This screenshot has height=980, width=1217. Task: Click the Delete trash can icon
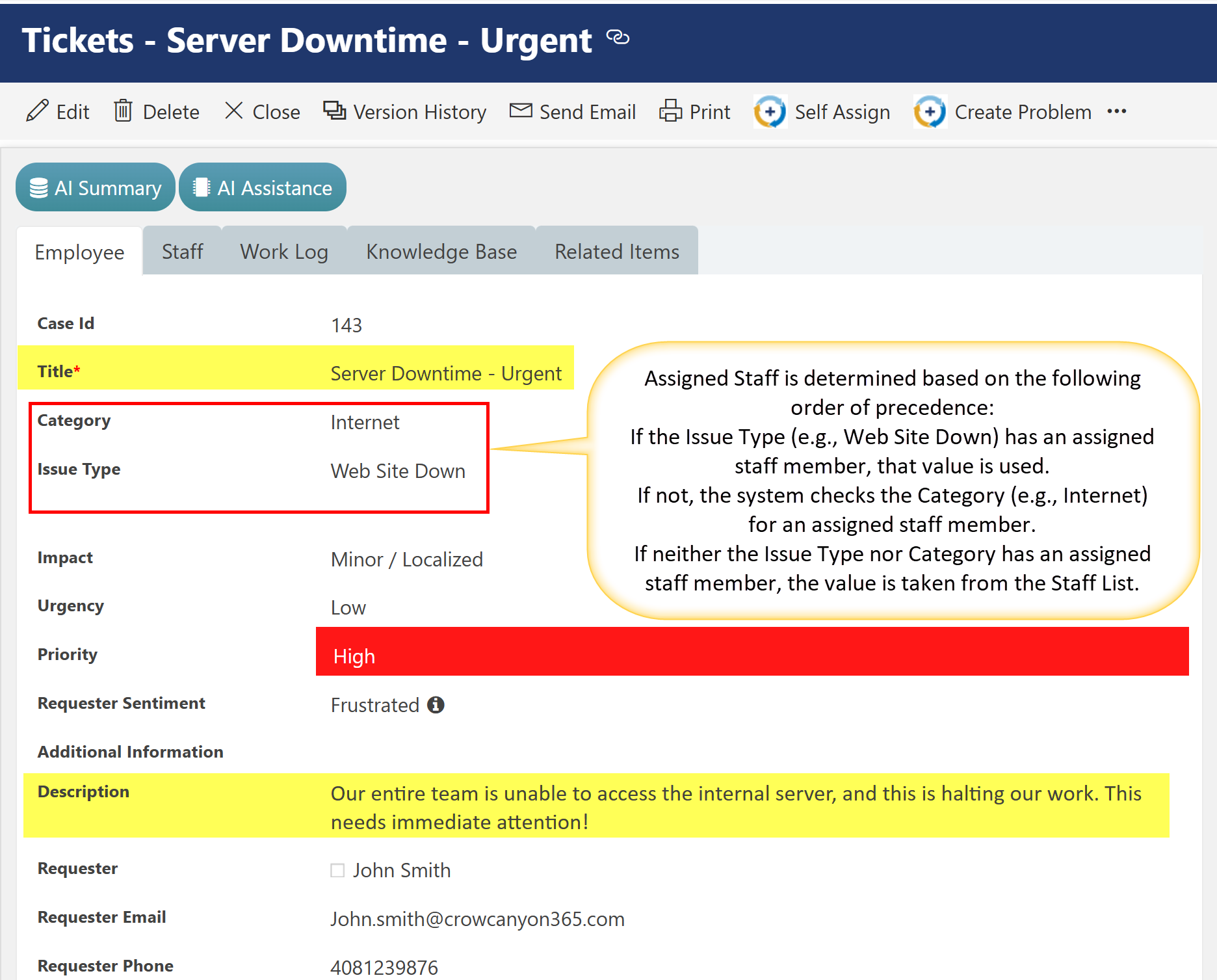click(x=124, y=111)
